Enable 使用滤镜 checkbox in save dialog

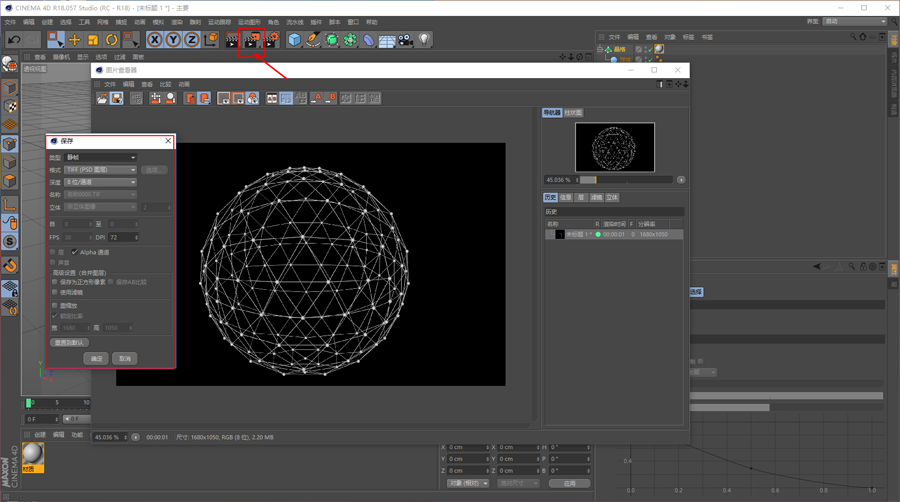click(55, 292)
